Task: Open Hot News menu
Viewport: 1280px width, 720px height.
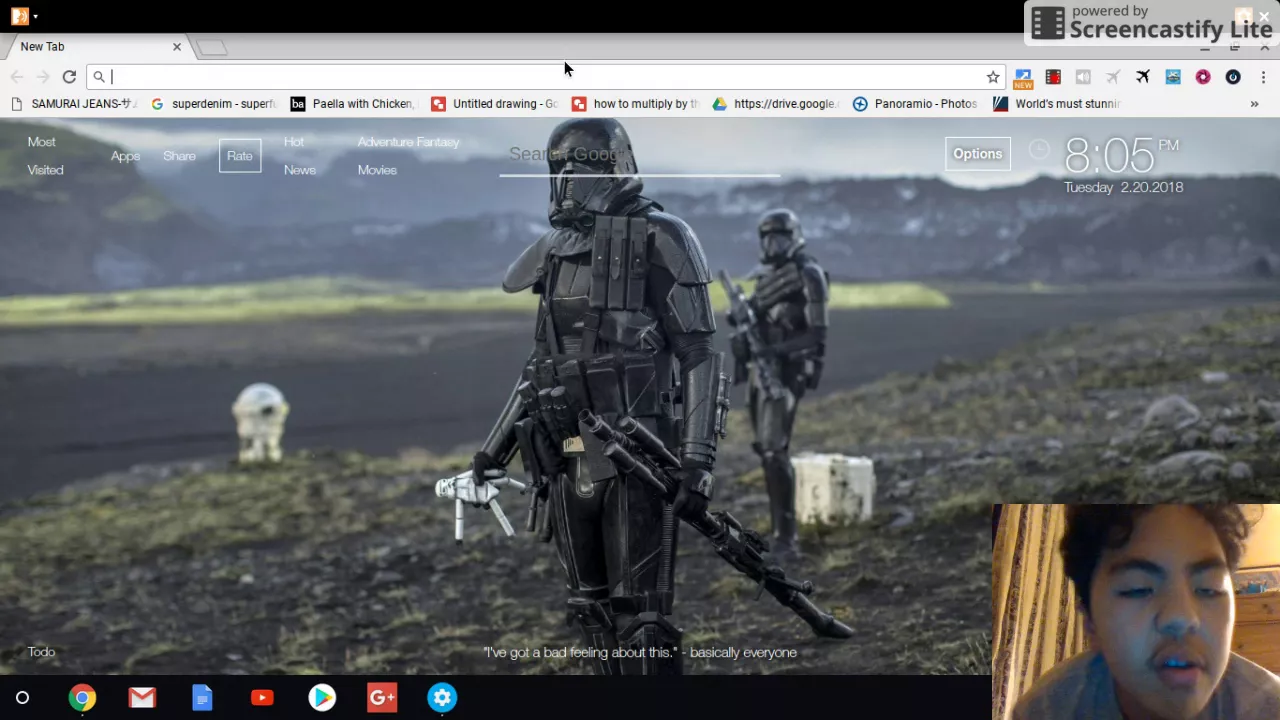Action: point(299,156)
